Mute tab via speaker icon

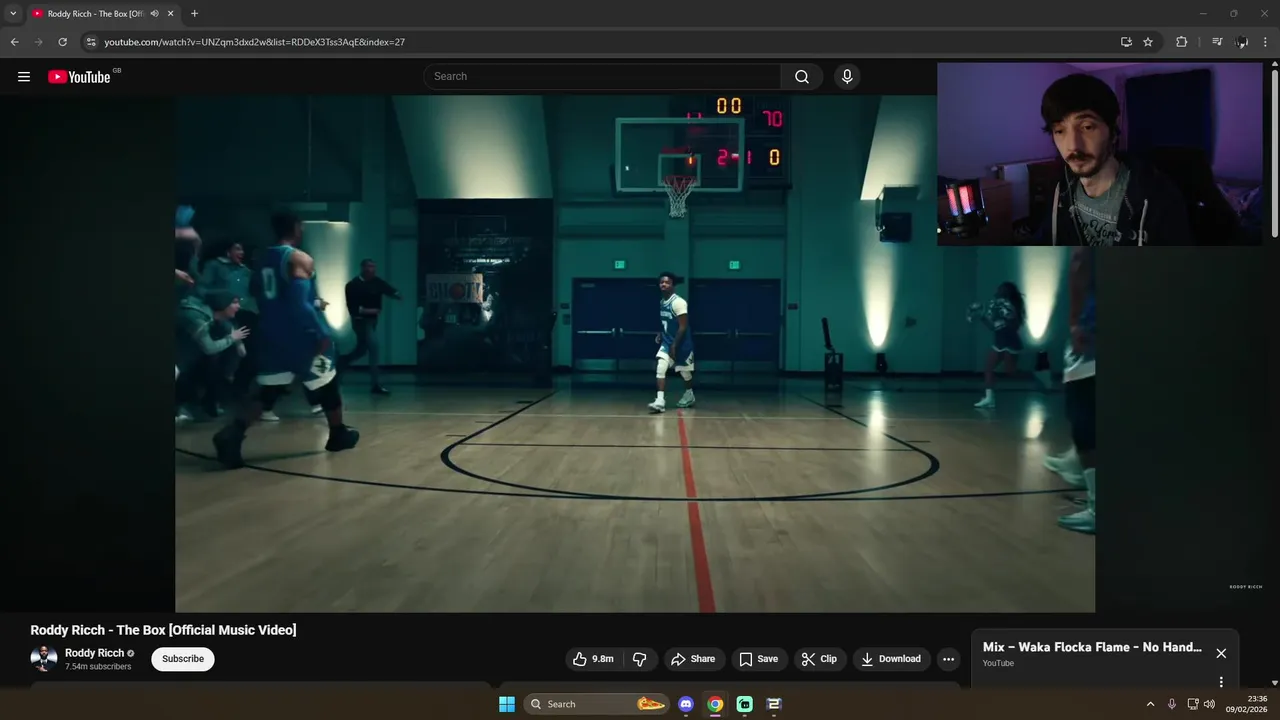[x=154, y=14]
